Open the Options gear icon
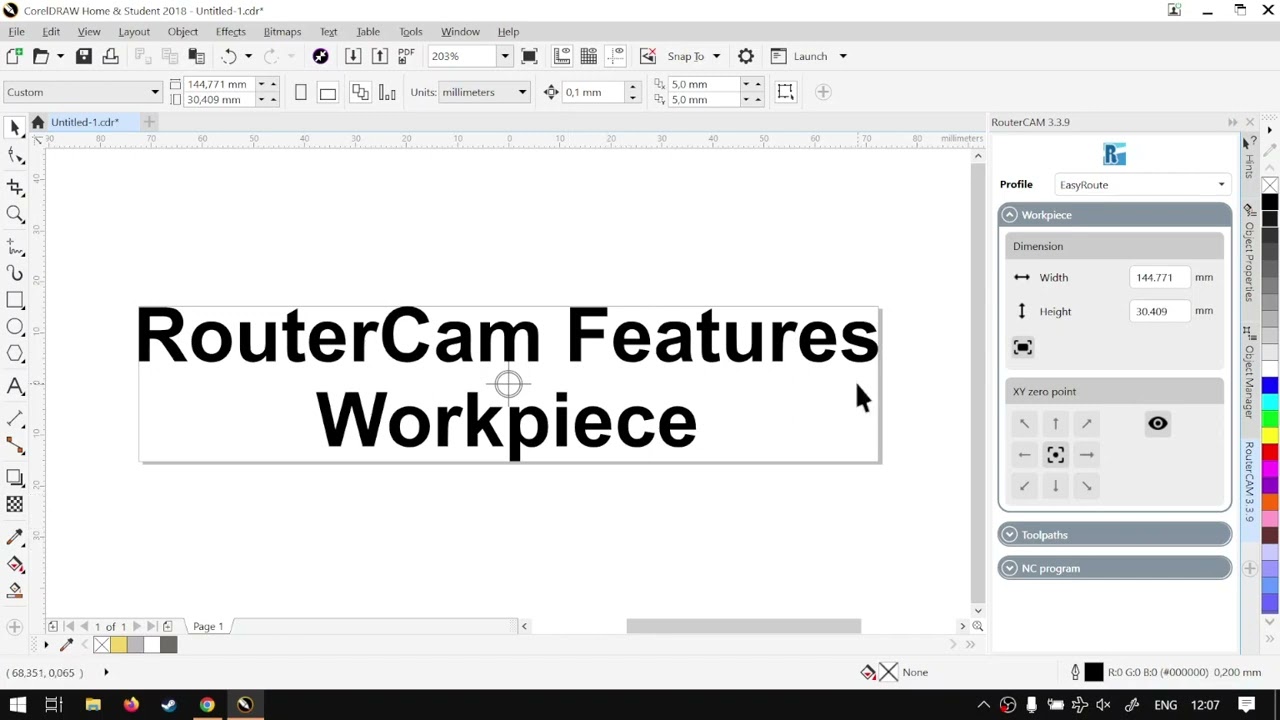Image resolution: width=1280 pixels, height=720 pixels. point(745,56)
